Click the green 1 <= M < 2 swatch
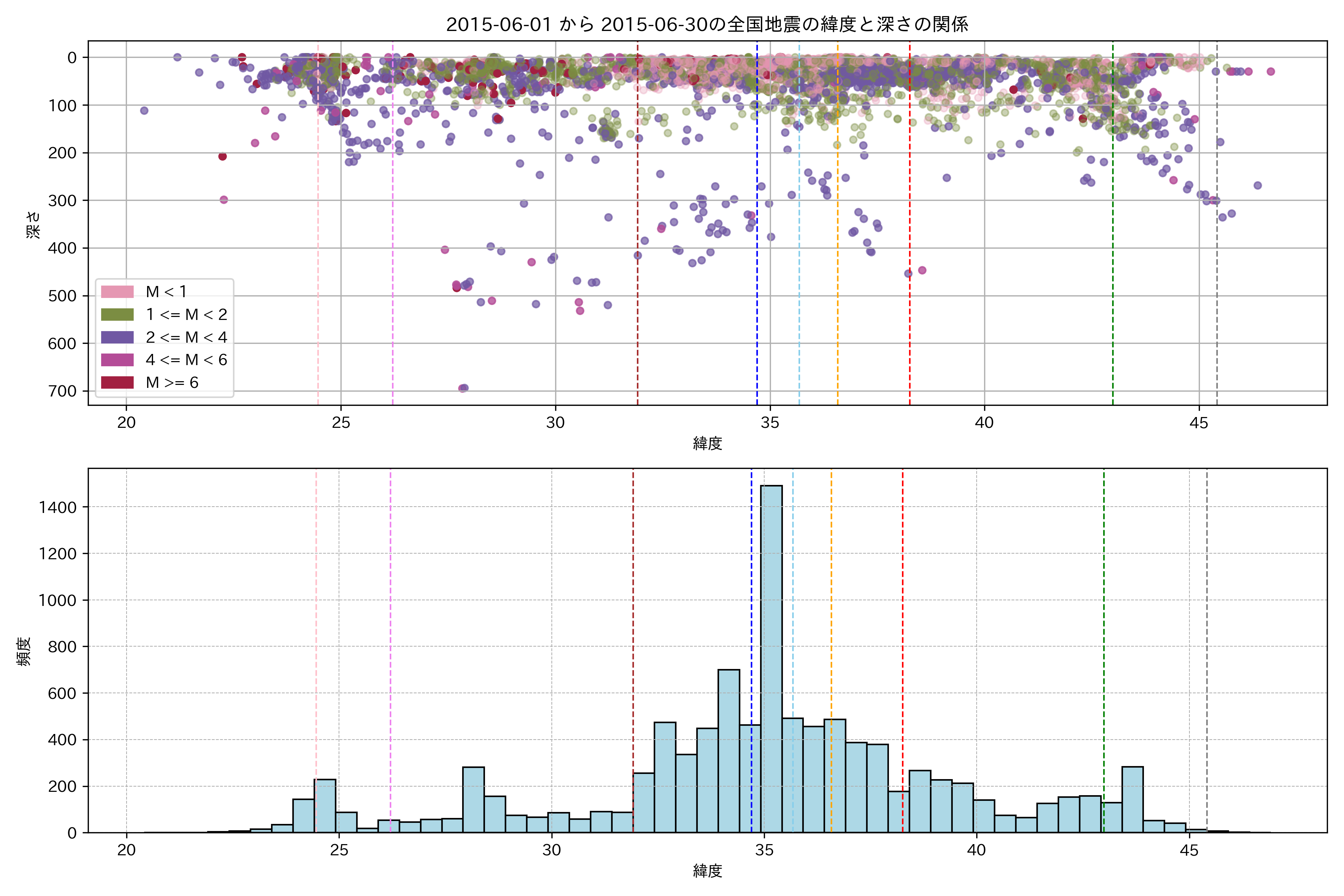 (117, 315)
